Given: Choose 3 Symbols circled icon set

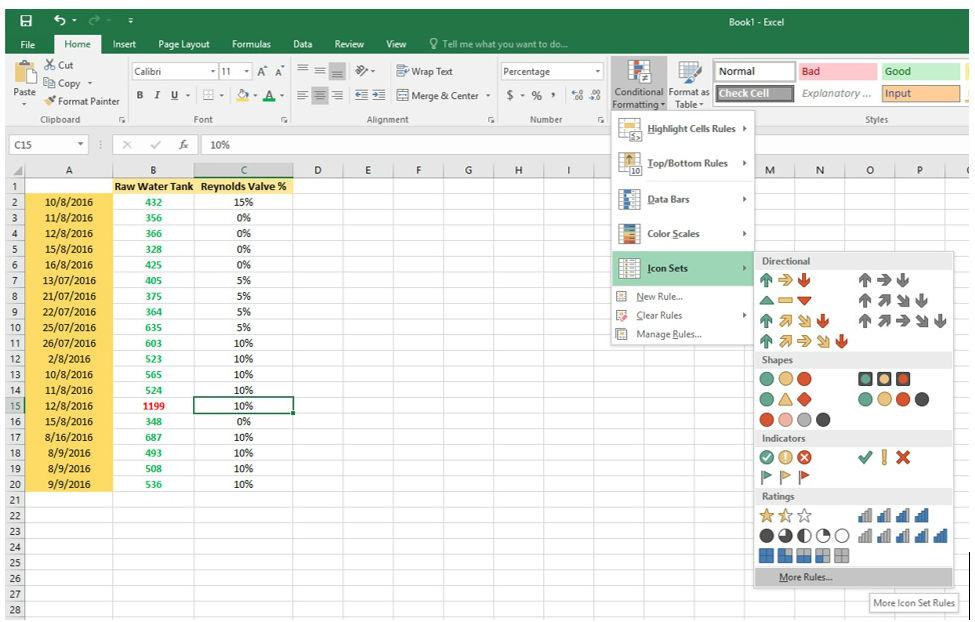Looking at the screenshot, I should (785, 457).
